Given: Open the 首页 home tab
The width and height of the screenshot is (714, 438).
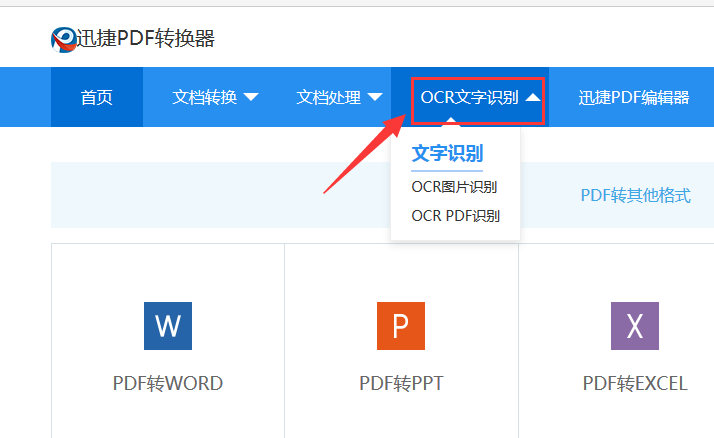Looking at the screenshot, I should 97,97.
